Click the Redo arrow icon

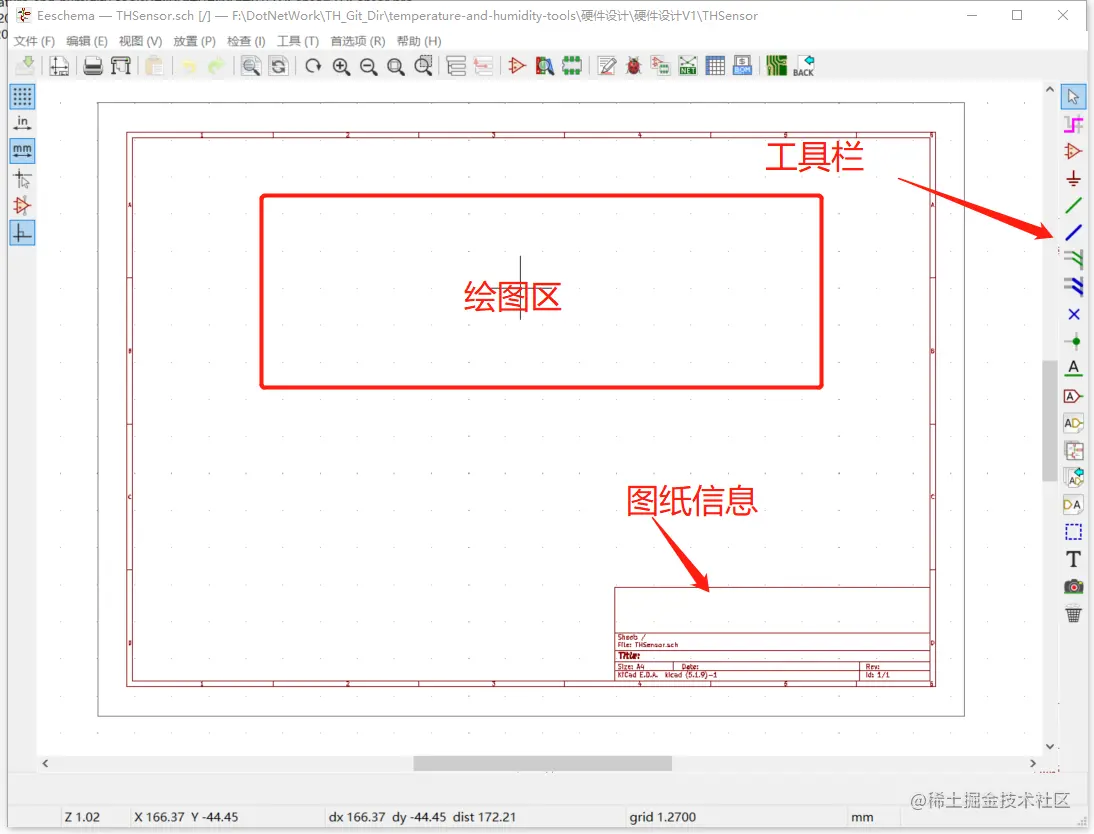(x=216, y=66)
